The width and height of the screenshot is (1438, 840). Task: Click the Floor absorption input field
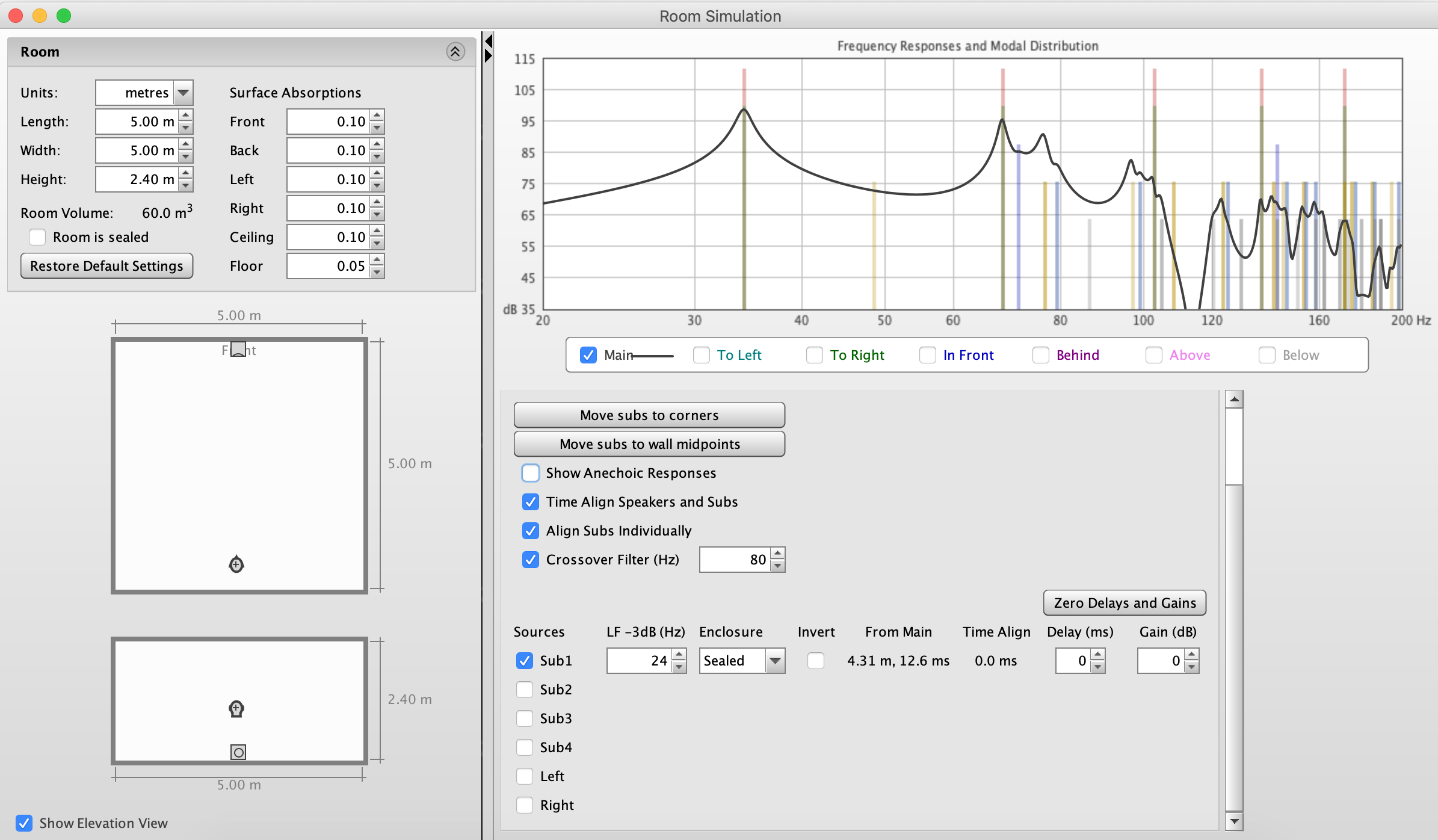click(x=329, y=266)
